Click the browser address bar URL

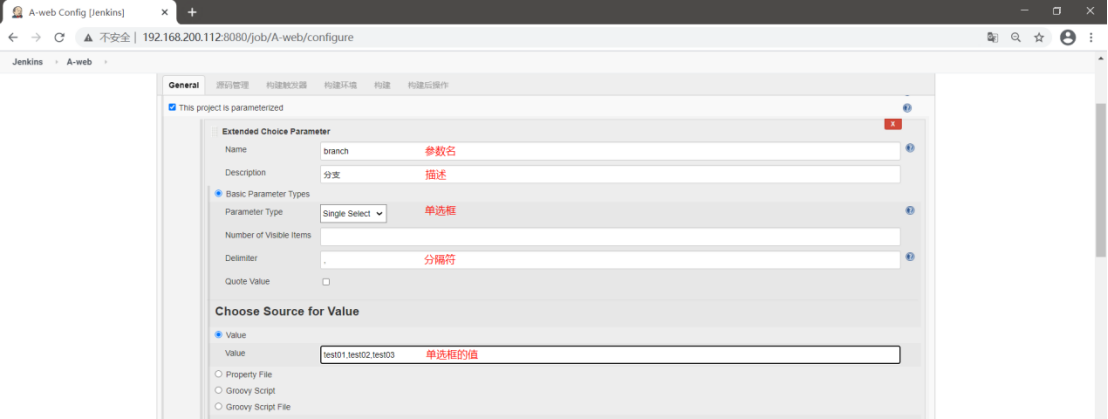pos(248,37)
